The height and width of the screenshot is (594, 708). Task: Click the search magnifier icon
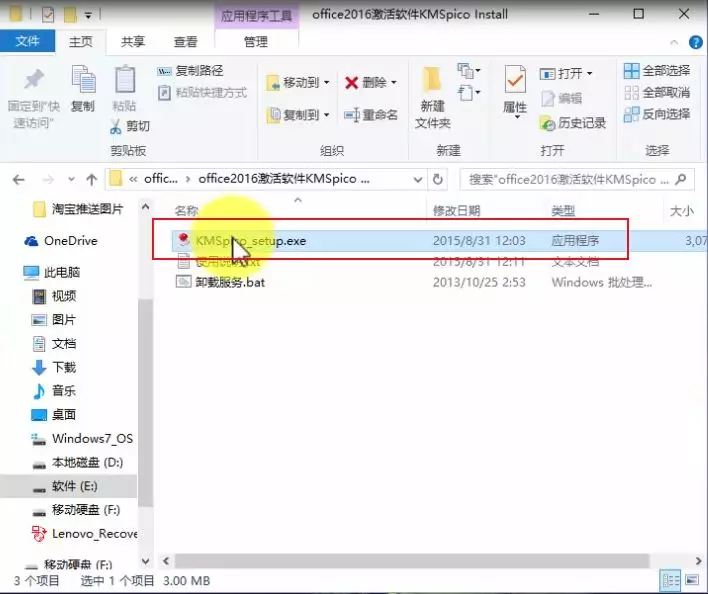tap(680, 180)
